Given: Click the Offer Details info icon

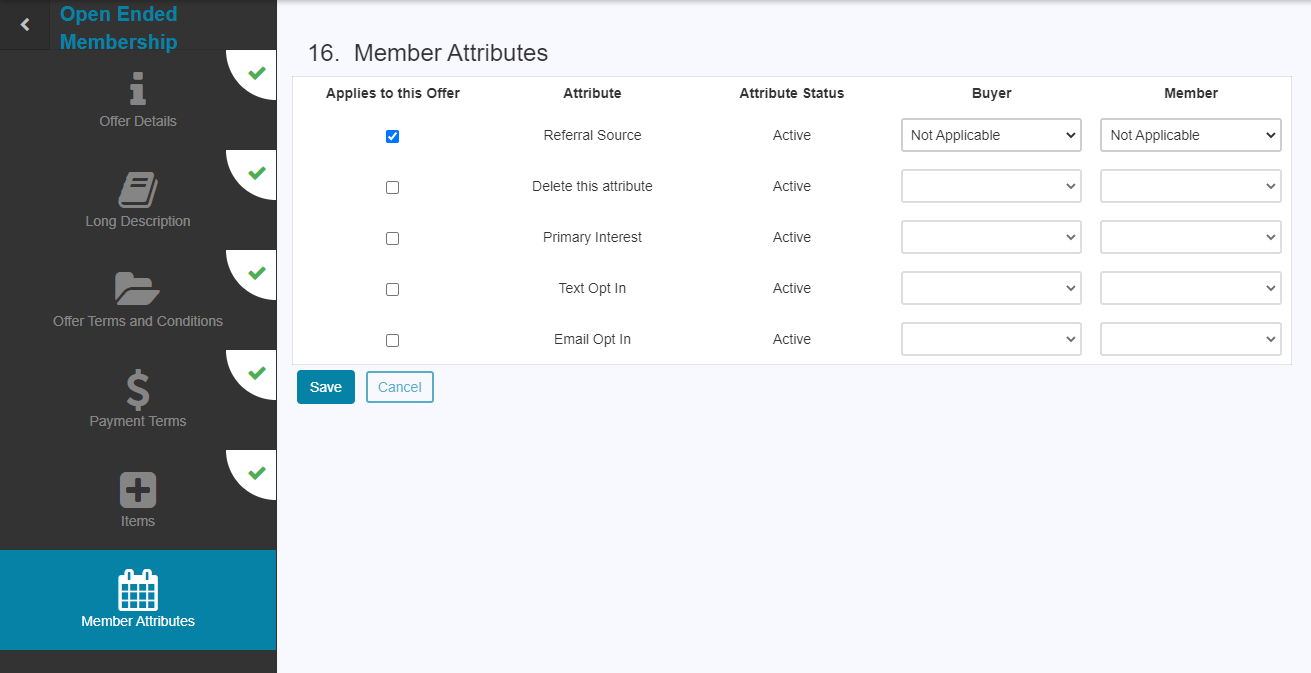Looking at the screenshot, I should (x=138, y=88).
